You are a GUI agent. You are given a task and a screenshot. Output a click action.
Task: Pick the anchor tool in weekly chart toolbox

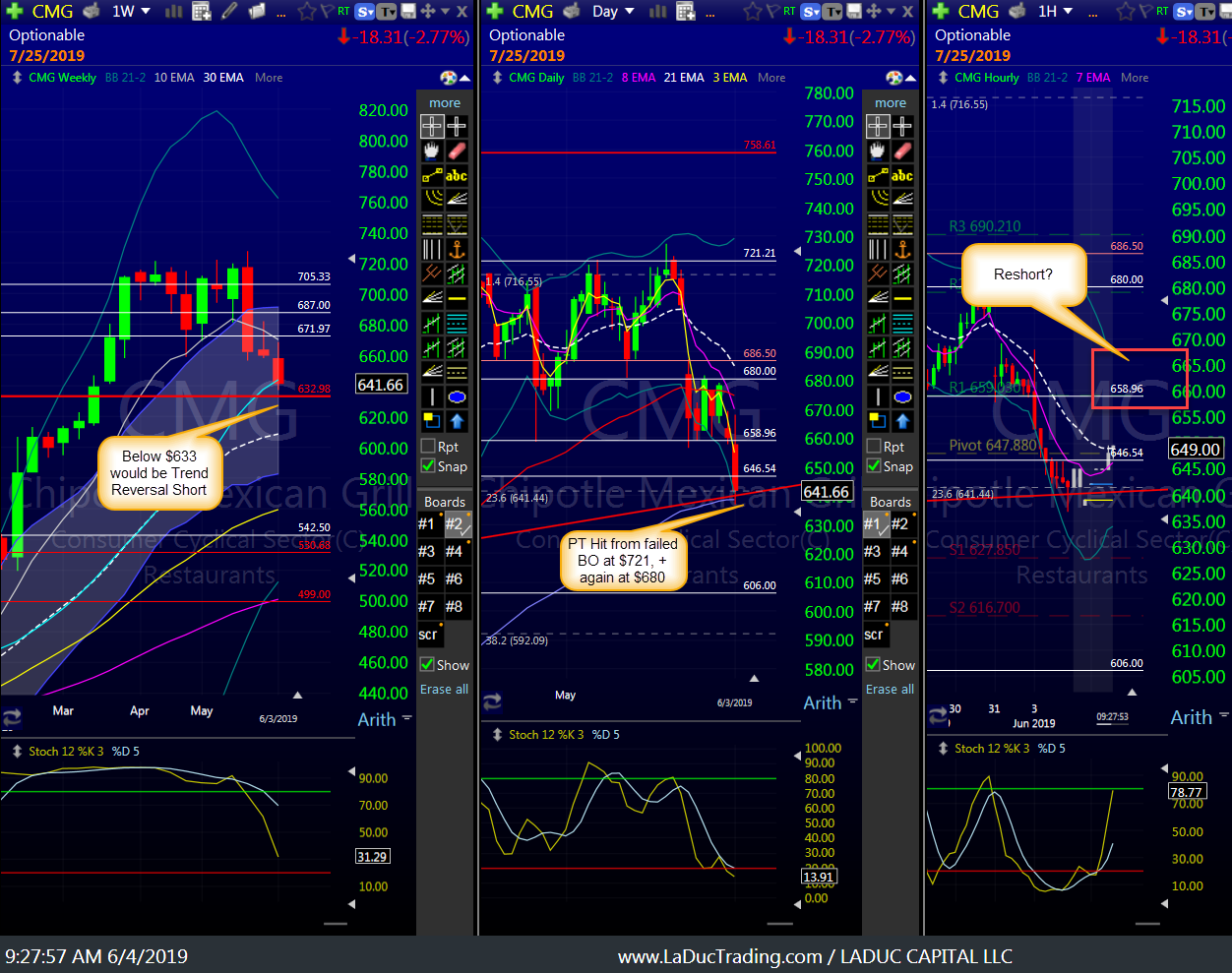click(x=457, y=249)
